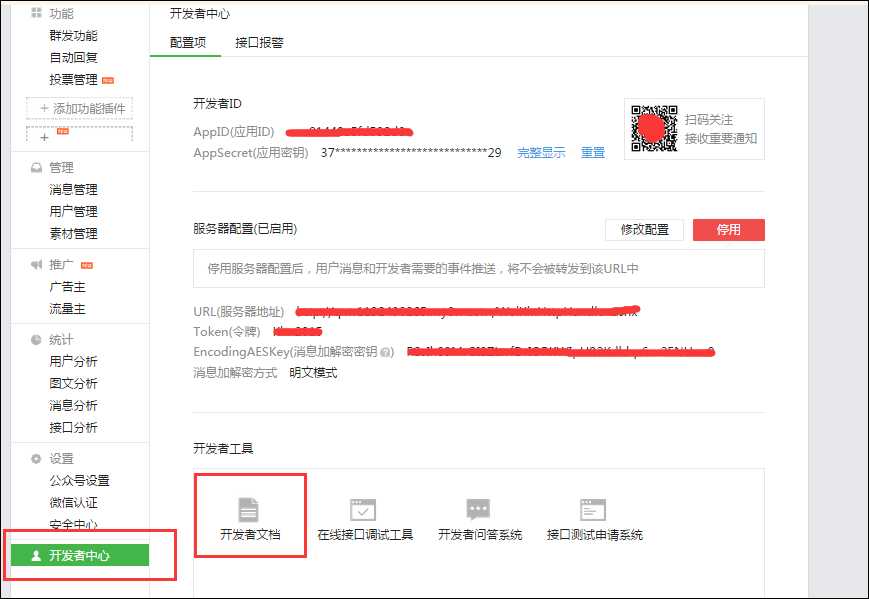Open 安全中心 in sidebar
The width and height of the screenshot is (869, 599).
tap(73, 524)
